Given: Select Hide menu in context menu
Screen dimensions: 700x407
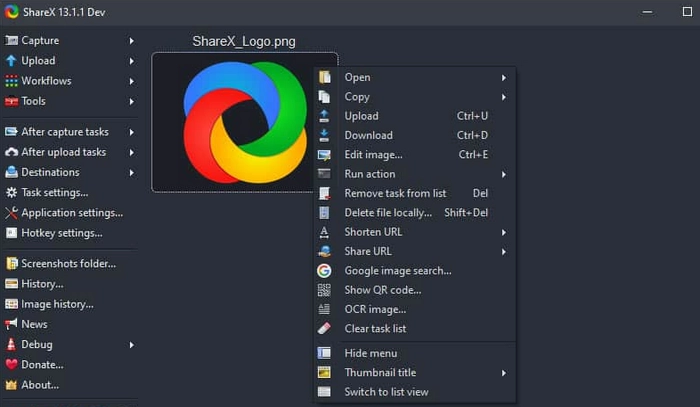Looking at the screenshot, I should pos(415,353).
